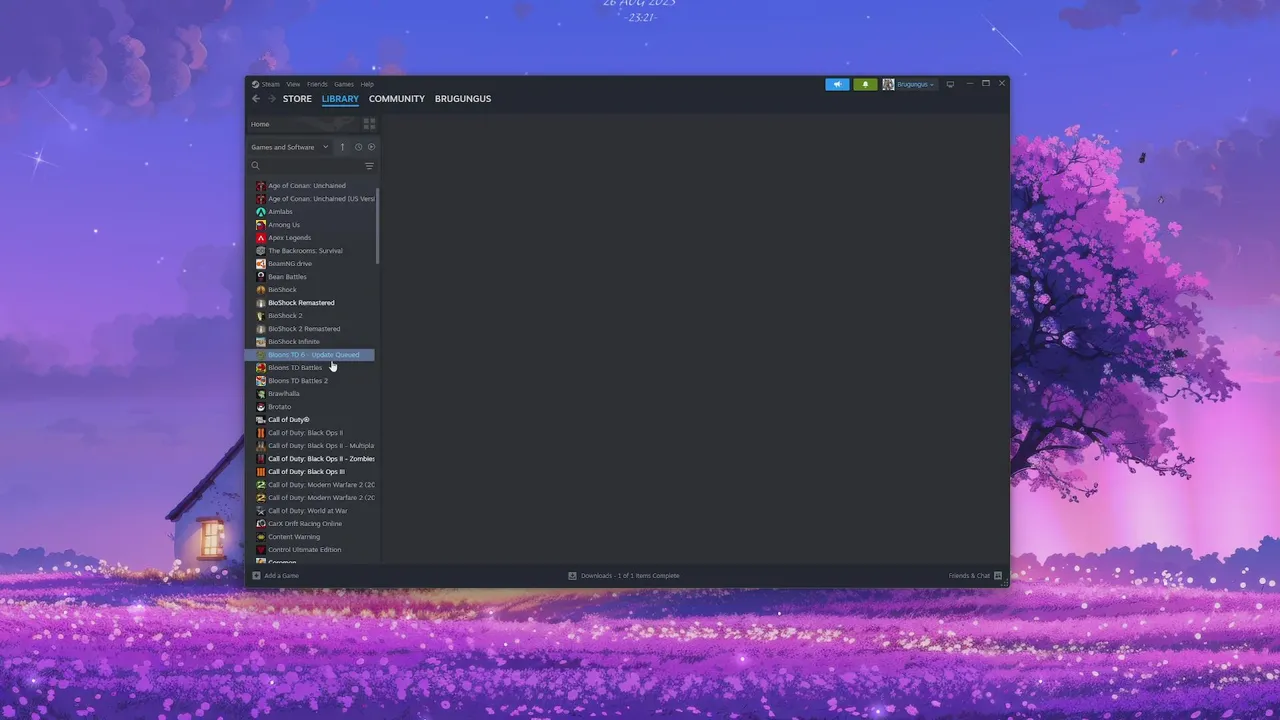
Task: Select Age of Conan: Unchained first entry
Action: (310, 186)
